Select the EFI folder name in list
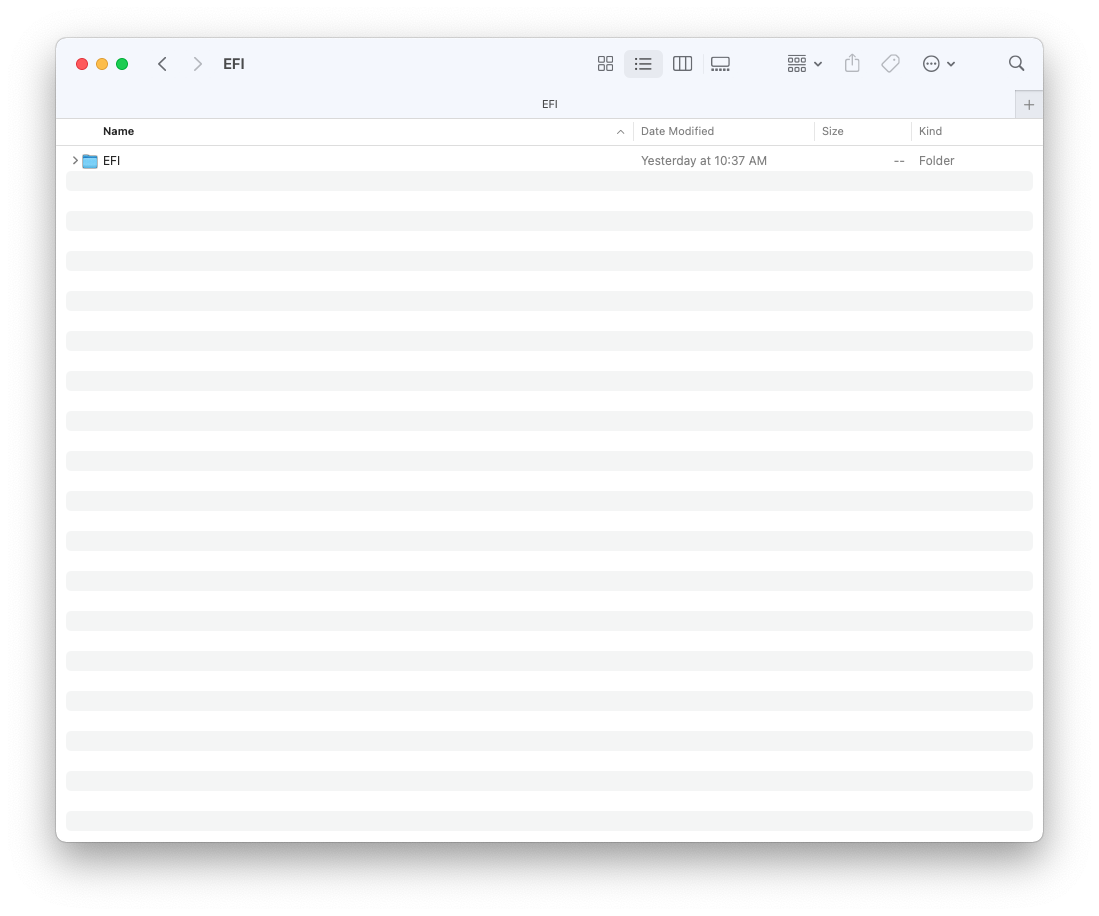Viewport: 1099px width, 916px height. click(x=111, y=160)
